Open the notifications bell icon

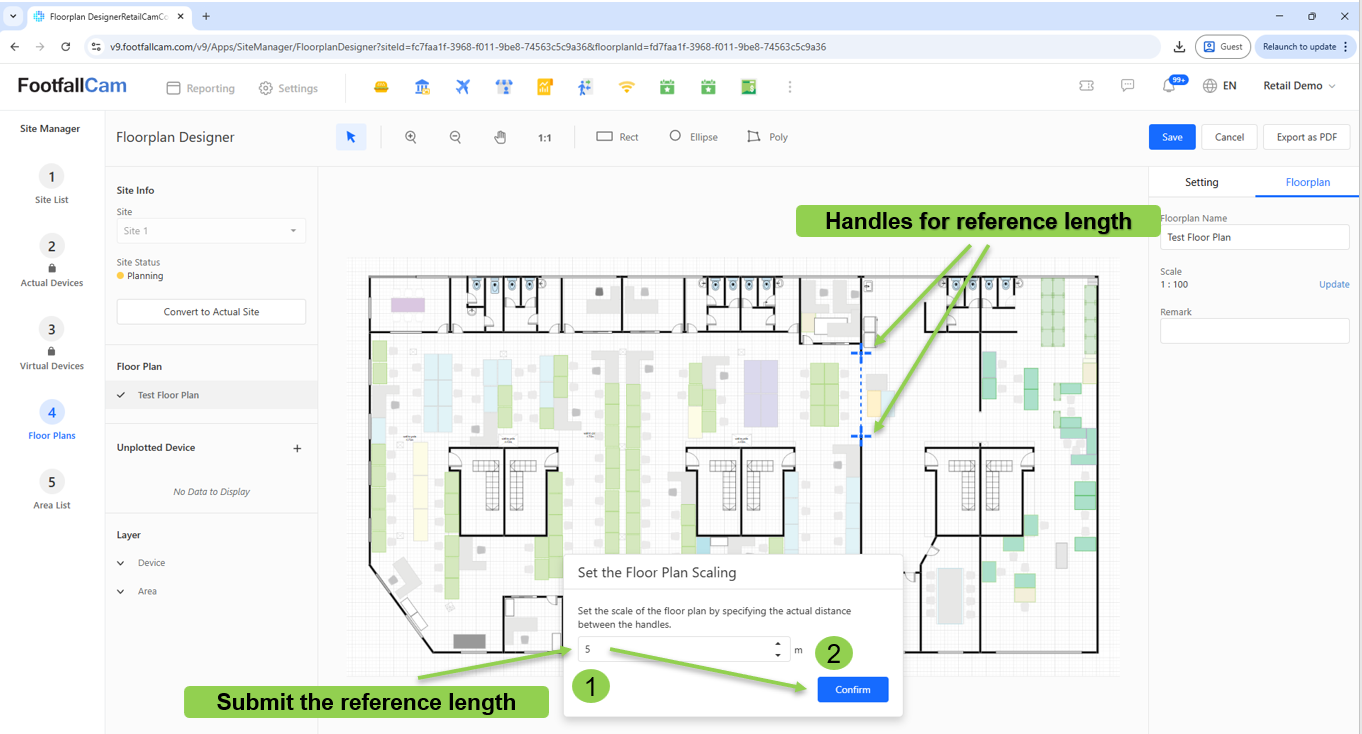tap(1169, 87)
